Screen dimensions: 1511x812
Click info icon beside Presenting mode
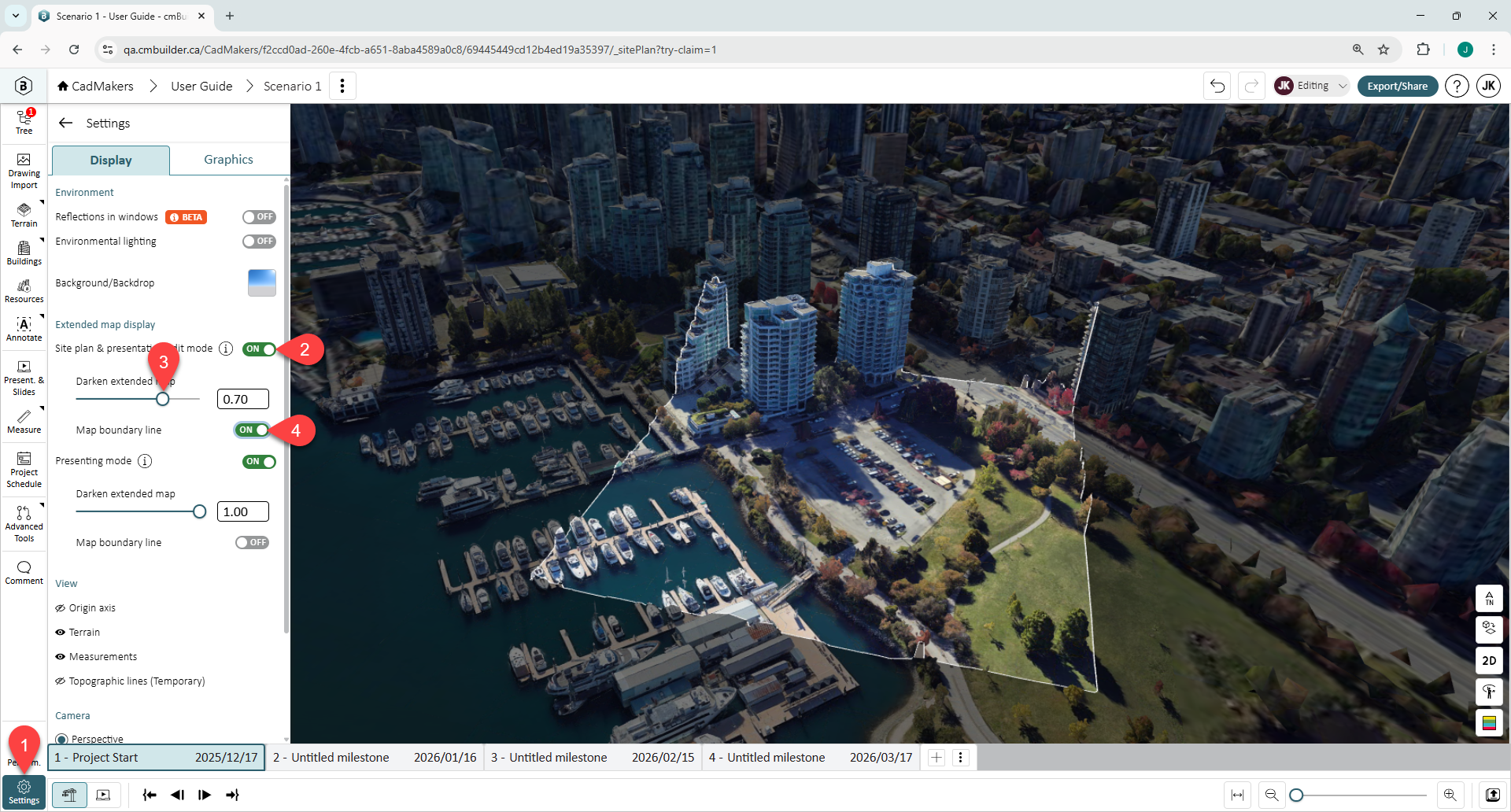point(145,461)
